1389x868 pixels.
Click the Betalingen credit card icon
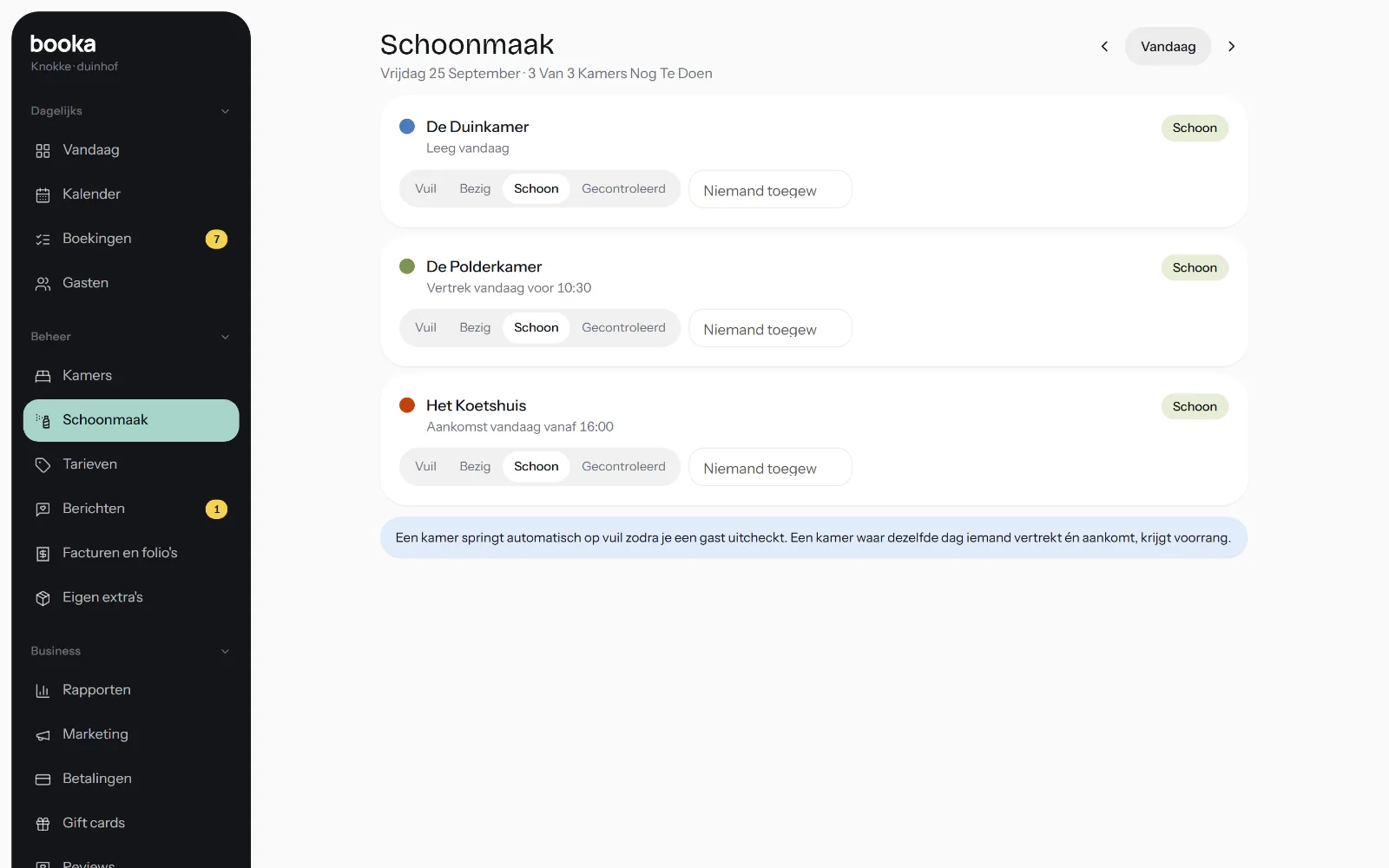point(43,779)
